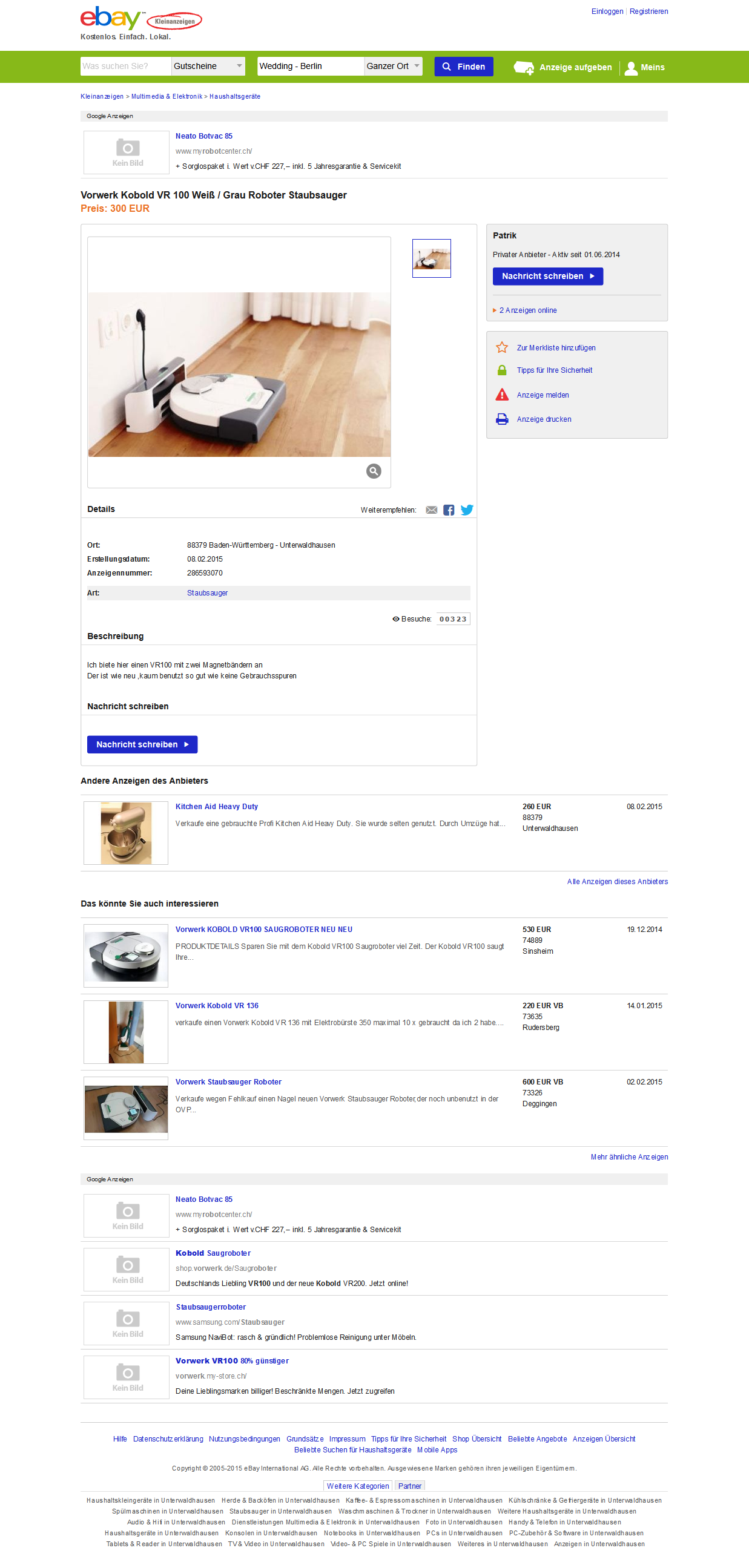Share the listing on Facebook
The height and width of the screenshot is (1568, 749).
point(449,510)
